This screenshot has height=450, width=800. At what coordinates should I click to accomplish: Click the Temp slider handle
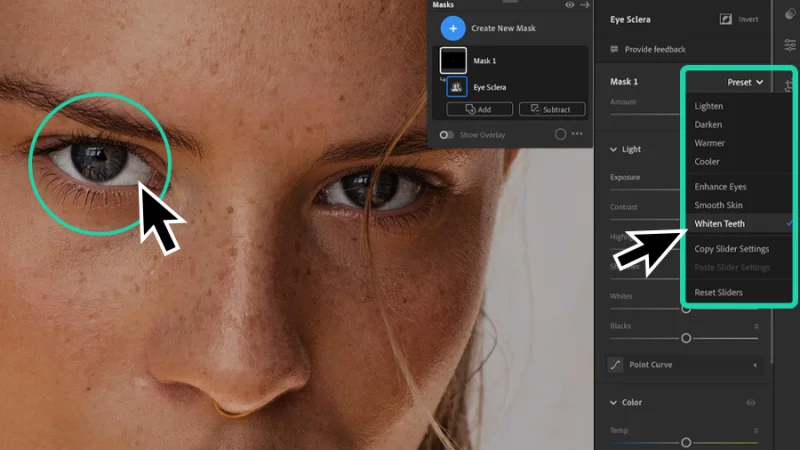point(686,442)
